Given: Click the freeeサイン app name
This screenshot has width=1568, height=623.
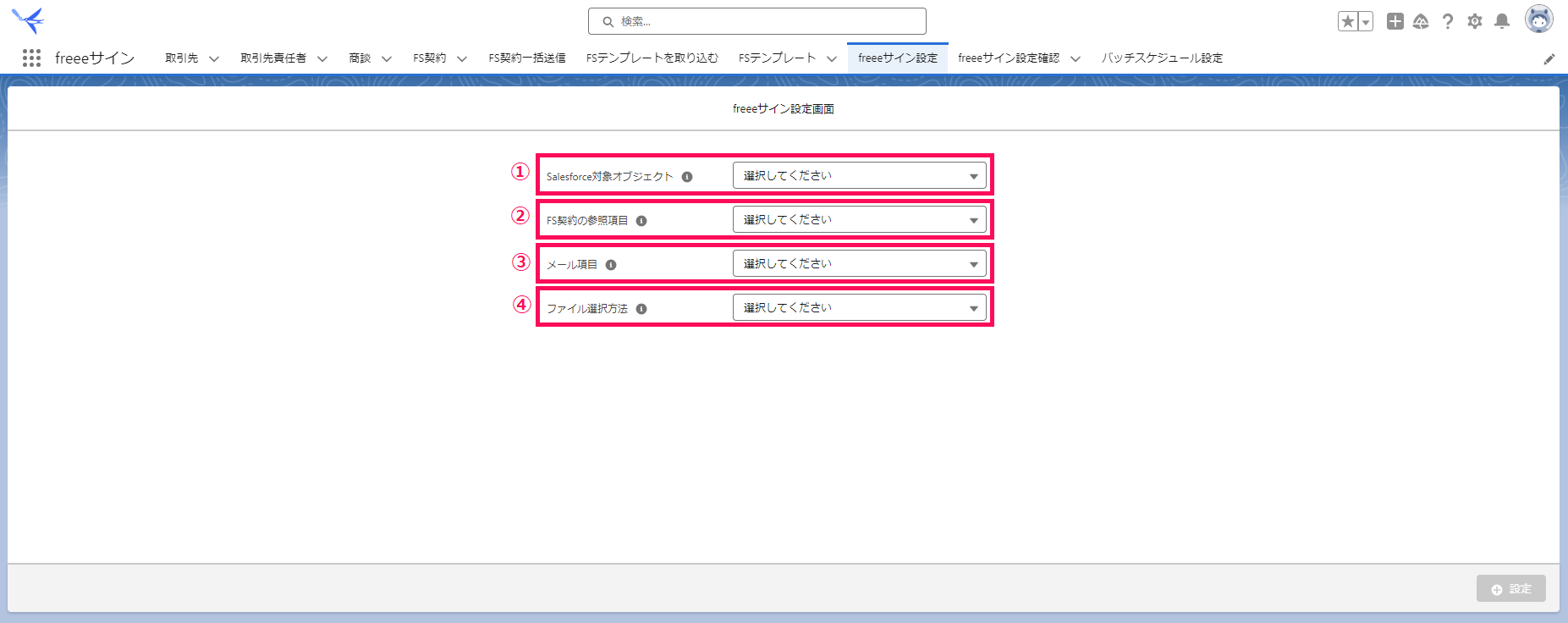Looking at the screenshot, I should 95,58.
